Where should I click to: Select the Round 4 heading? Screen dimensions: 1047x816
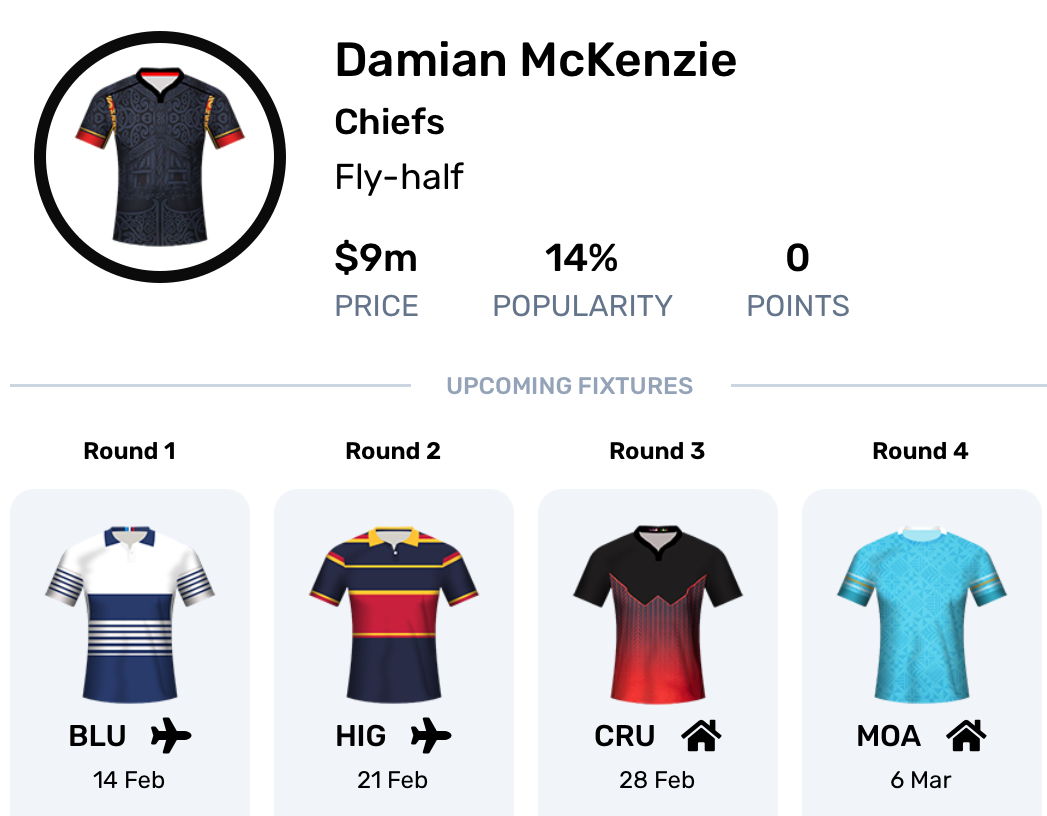pos(920,451)
